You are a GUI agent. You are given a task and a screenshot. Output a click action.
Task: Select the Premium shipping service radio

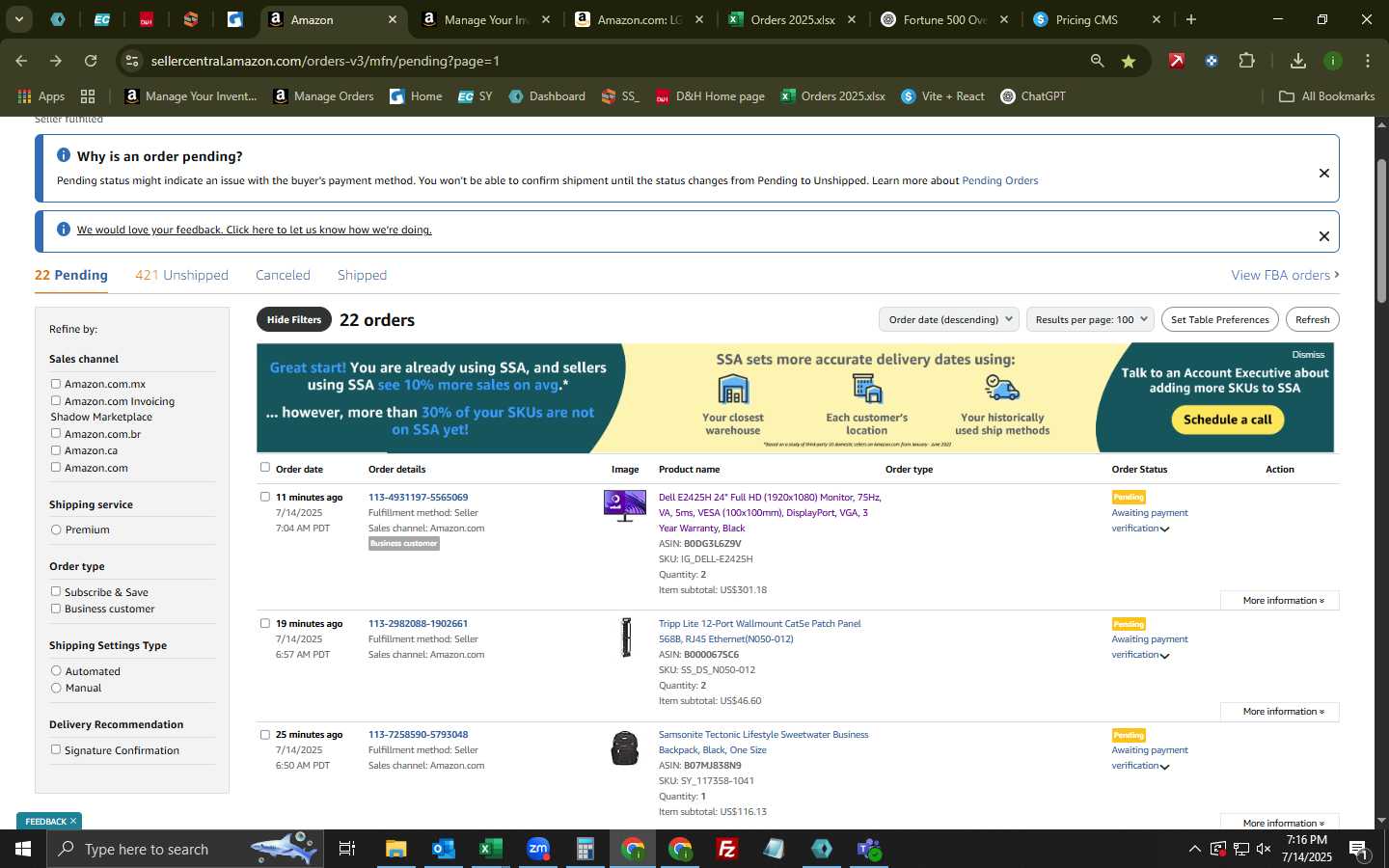[x=56, y=529]
